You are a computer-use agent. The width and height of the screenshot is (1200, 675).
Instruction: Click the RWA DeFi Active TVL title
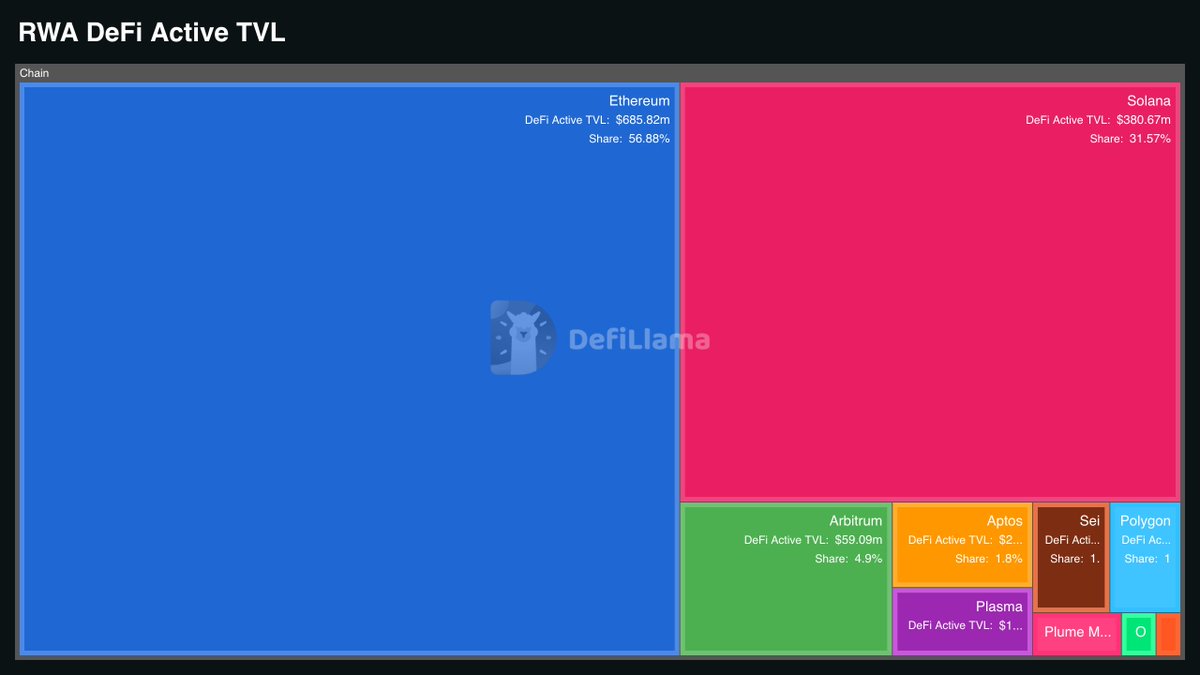pos(152,32)
